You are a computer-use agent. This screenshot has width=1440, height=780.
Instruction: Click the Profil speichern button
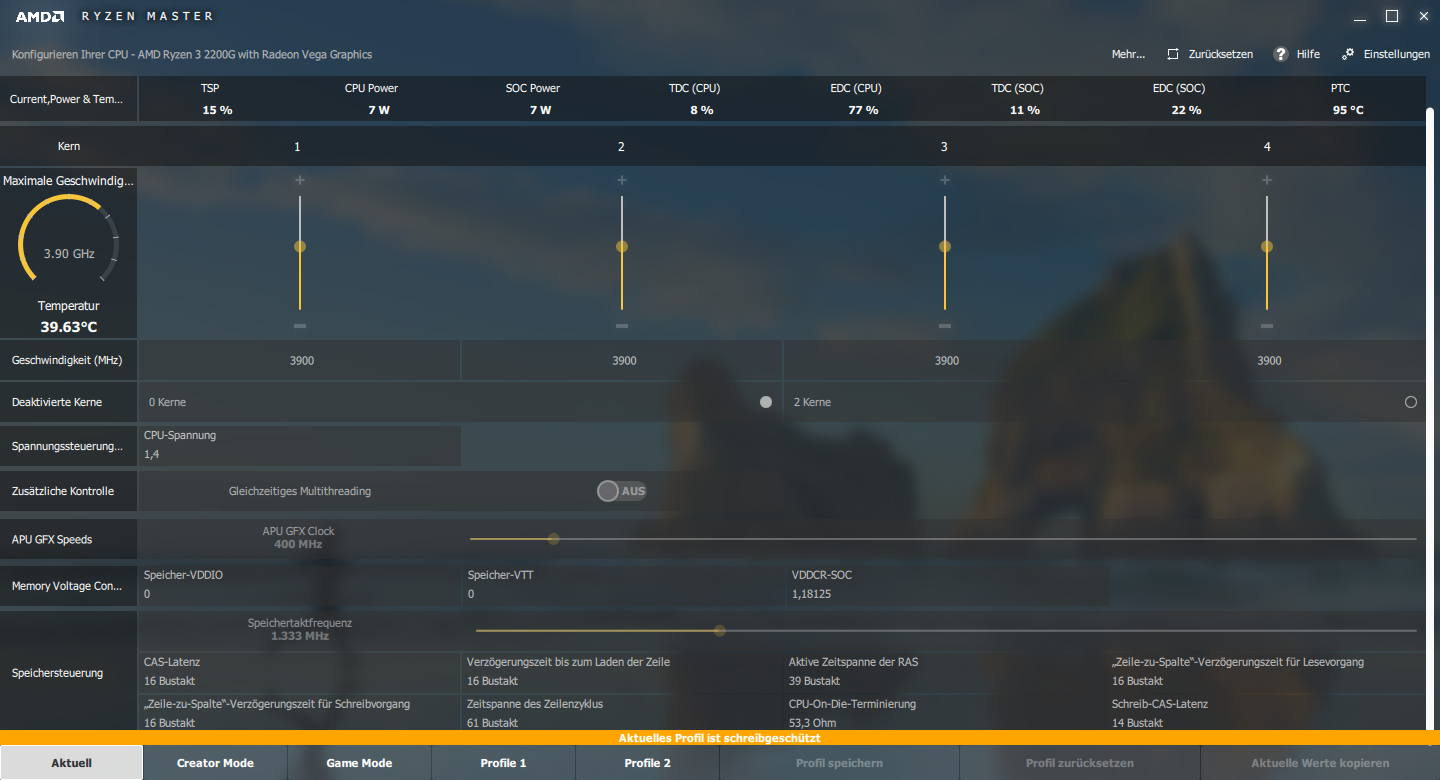839,763
